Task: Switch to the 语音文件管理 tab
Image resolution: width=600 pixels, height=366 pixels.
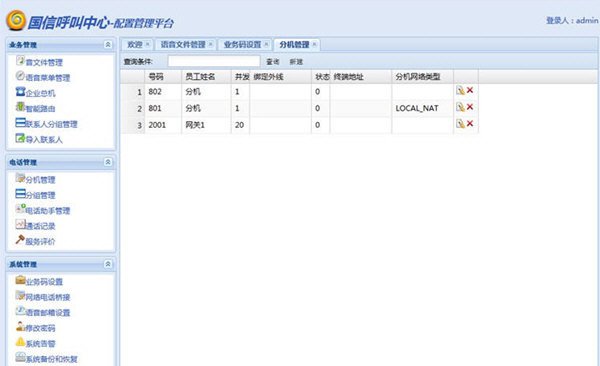Action: [x=183, y=45]
